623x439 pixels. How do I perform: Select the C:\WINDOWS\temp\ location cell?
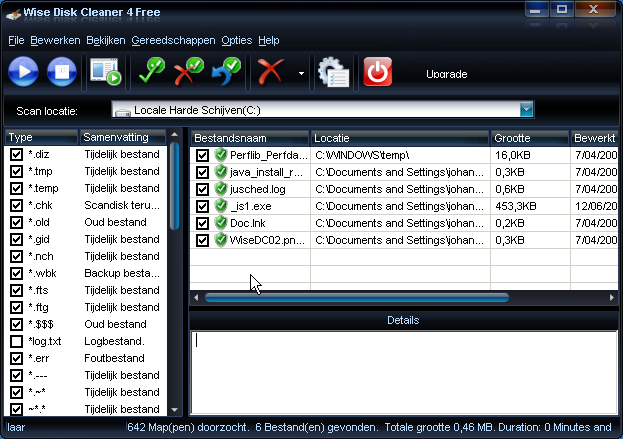400,155
